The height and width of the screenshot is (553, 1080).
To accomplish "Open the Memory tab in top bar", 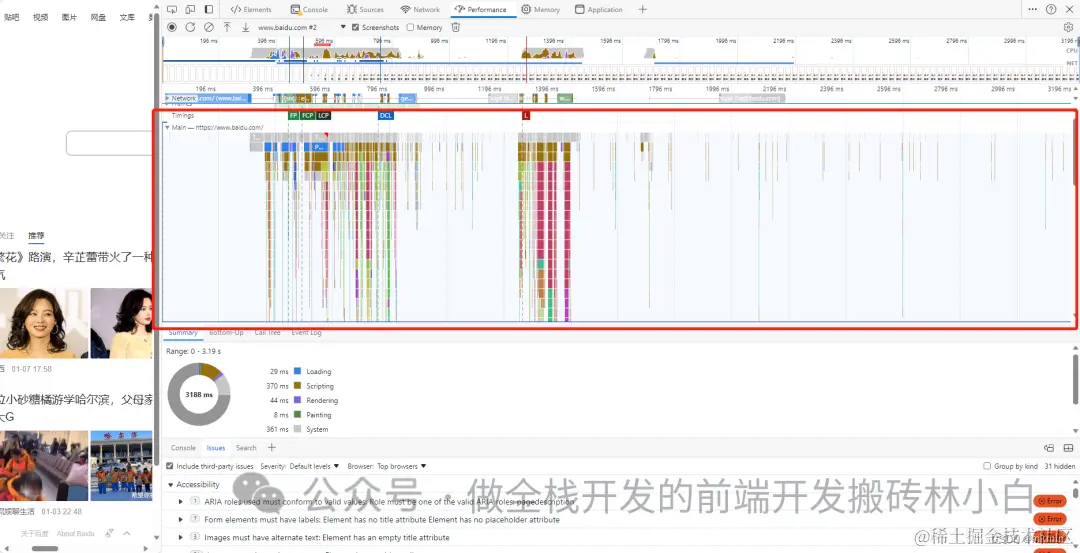I will [x=541, y=10].
